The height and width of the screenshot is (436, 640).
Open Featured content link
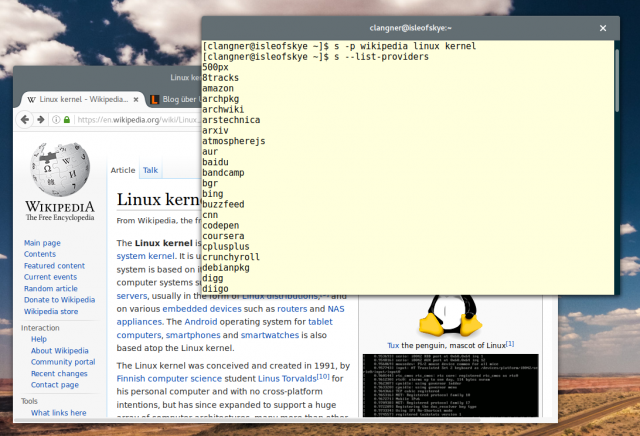click(54, 266)
